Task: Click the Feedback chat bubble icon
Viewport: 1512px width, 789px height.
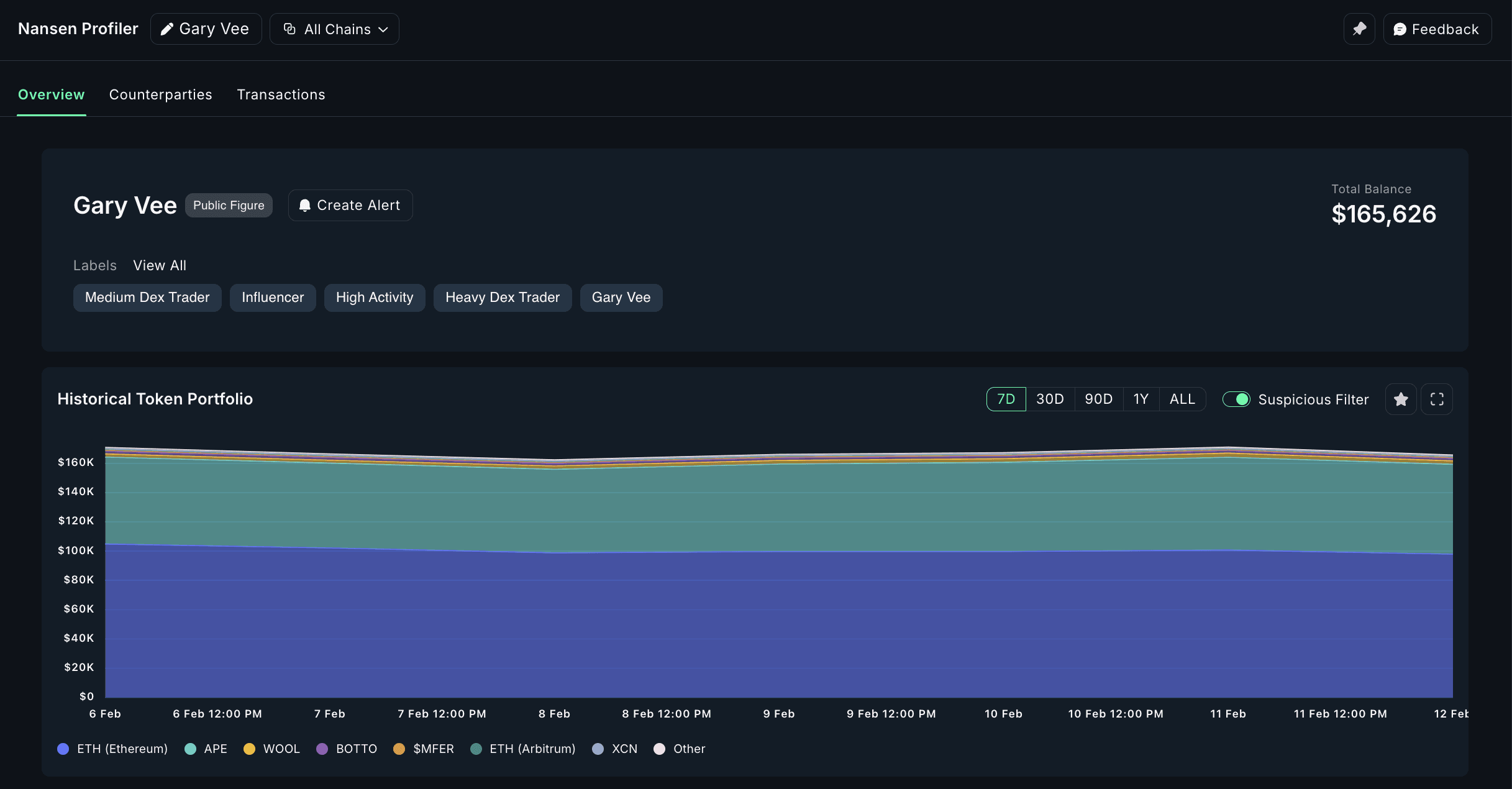Action: pyautogui.click(x=1400, y=29)
